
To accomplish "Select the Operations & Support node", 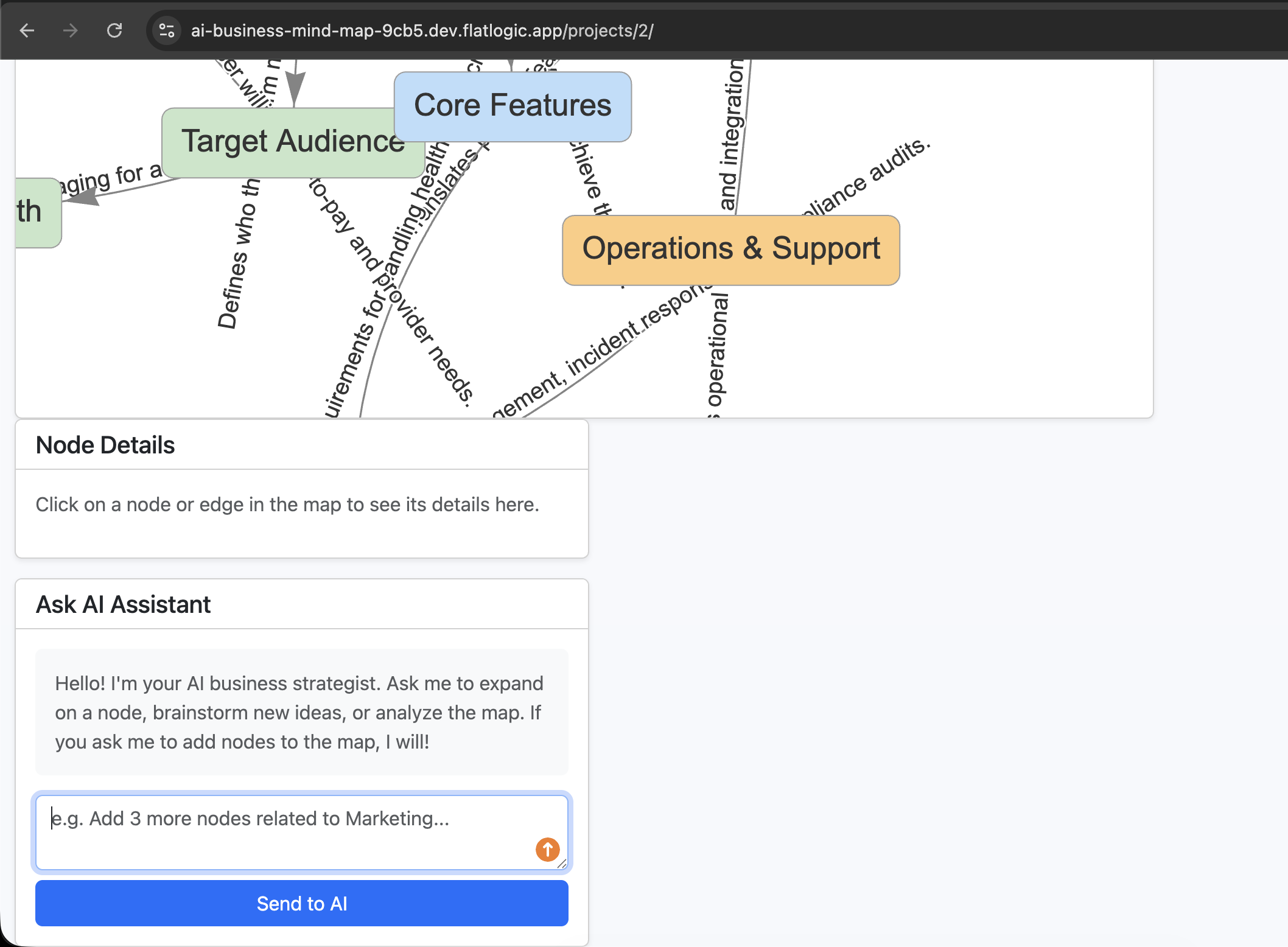I will coord(730,250).
